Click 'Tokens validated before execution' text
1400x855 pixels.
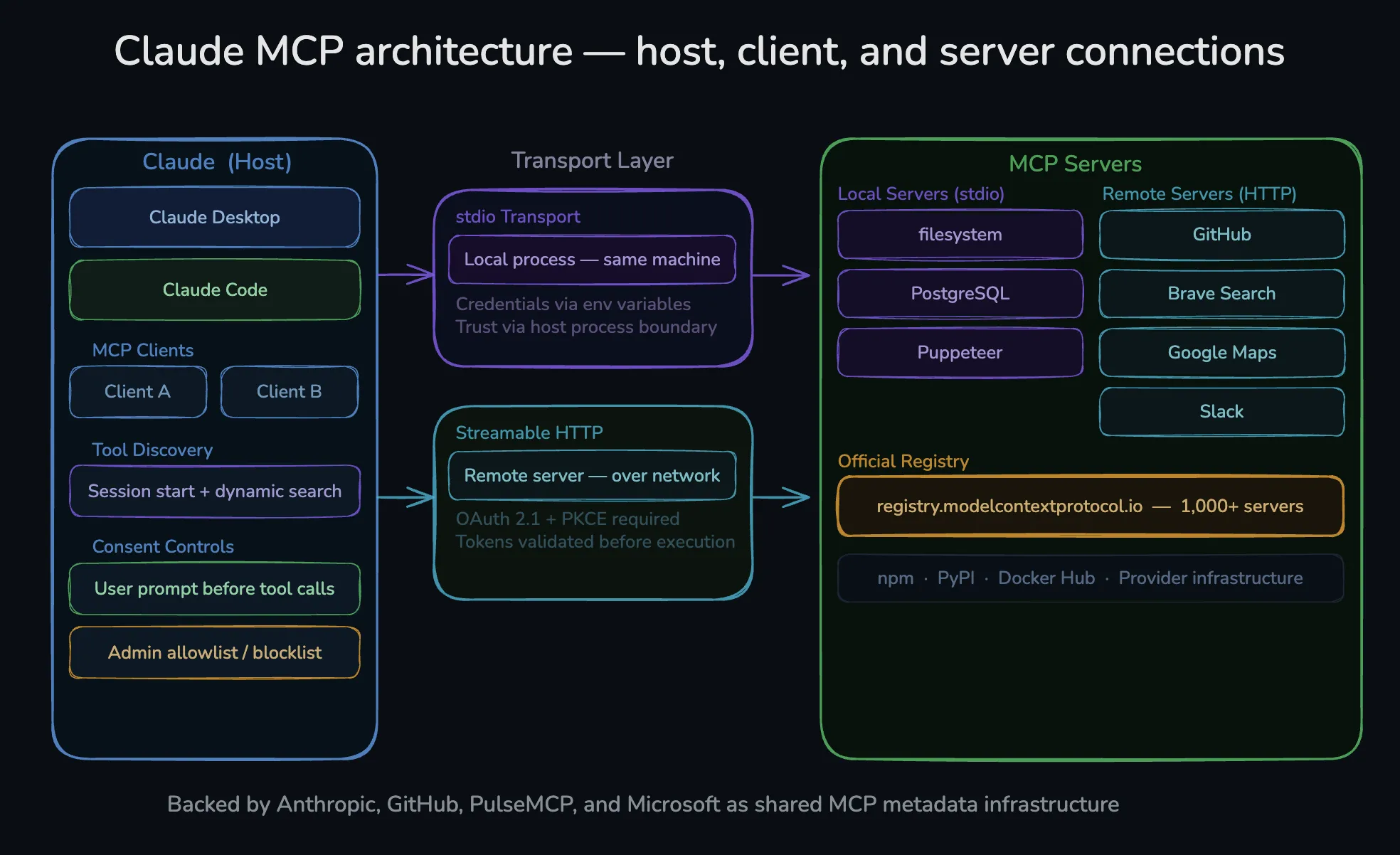(595, 541)
